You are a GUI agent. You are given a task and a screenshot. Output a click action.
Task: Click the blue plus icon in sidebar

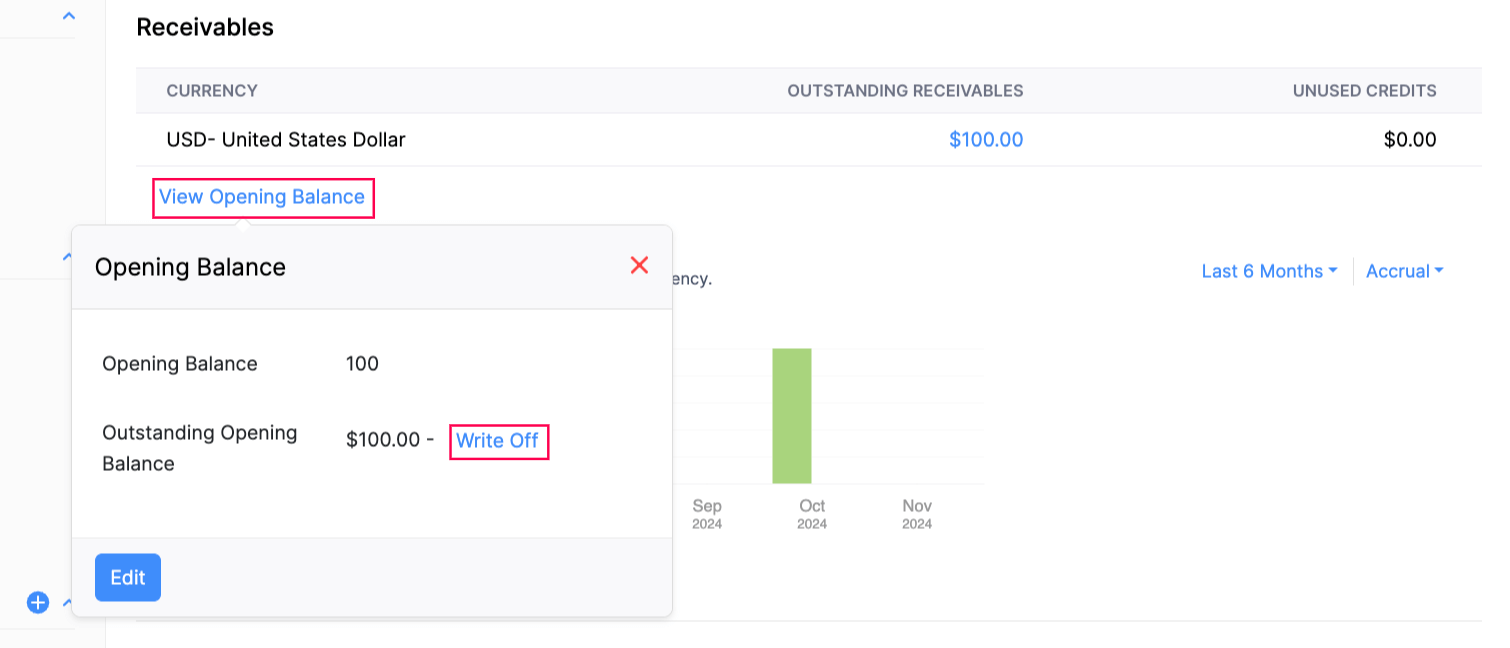(x=38, y=602)
